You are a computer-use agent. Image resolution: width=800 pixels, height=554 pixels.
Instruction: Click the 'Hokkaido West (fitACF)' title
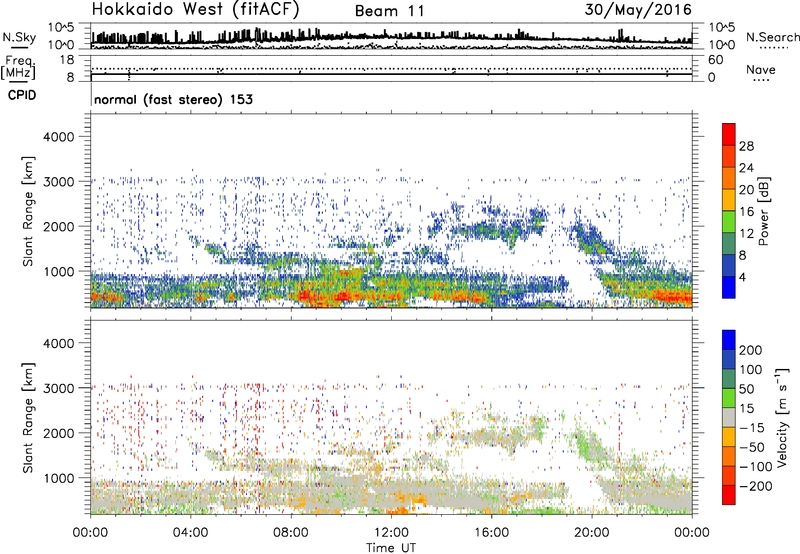click(195, 10)
